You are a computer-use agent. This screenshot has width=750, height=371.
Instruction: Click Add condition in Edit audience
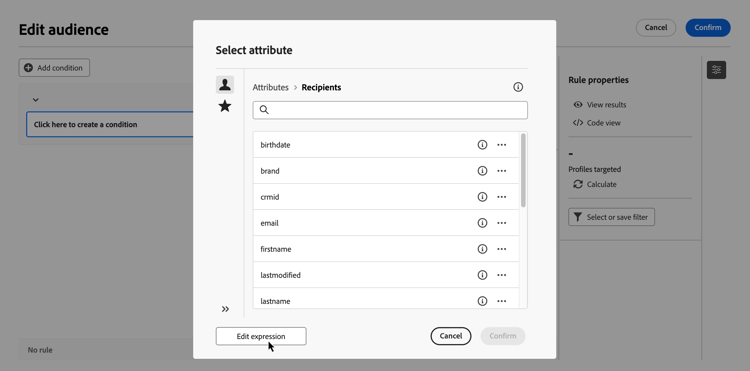point(54,68)
